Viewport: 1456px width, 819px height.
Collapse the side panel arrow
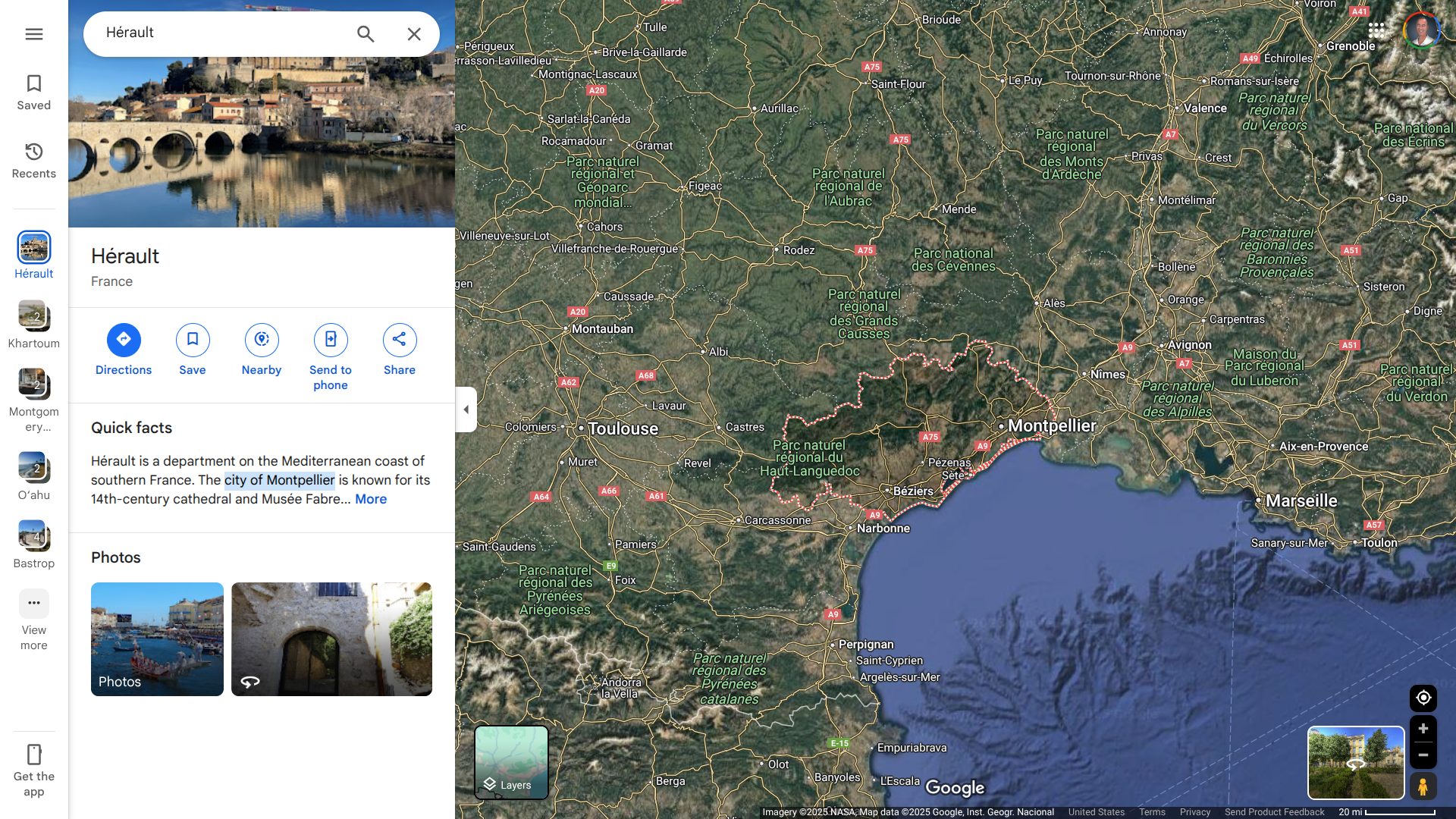[466, 409]
